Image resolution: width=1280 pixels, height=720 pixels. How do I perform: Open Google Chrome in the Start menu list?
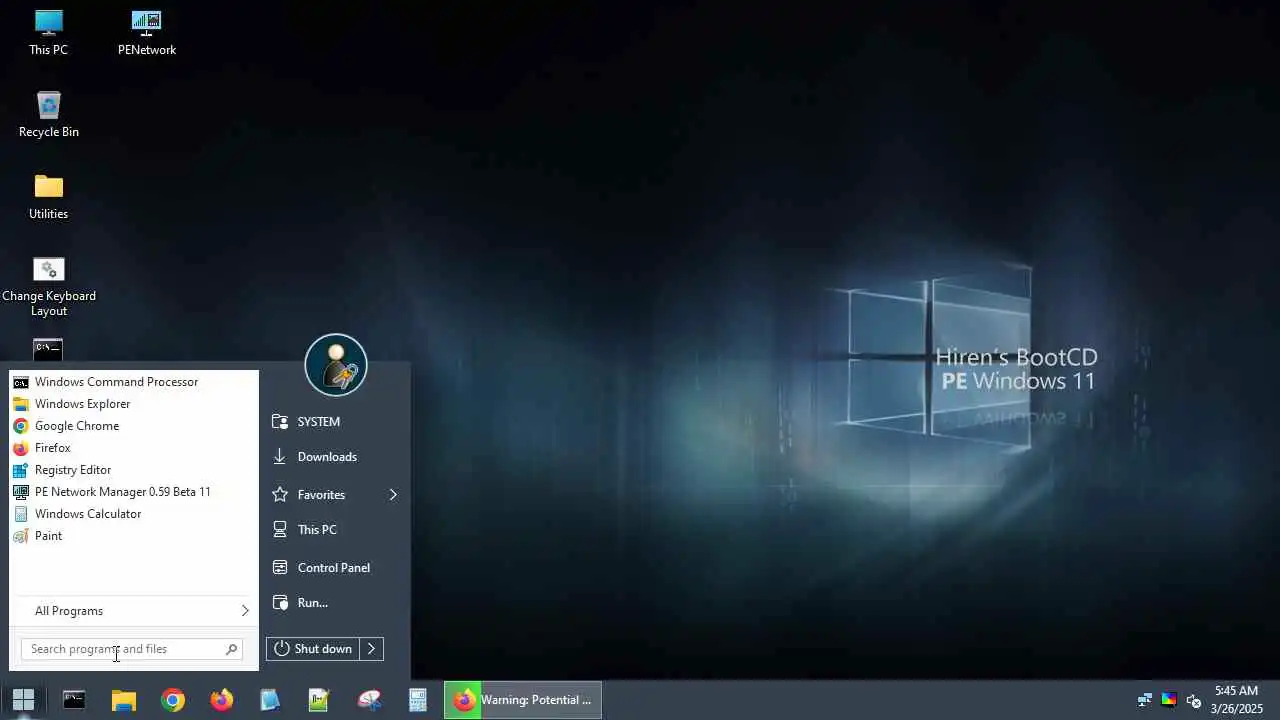coord(133,426)
